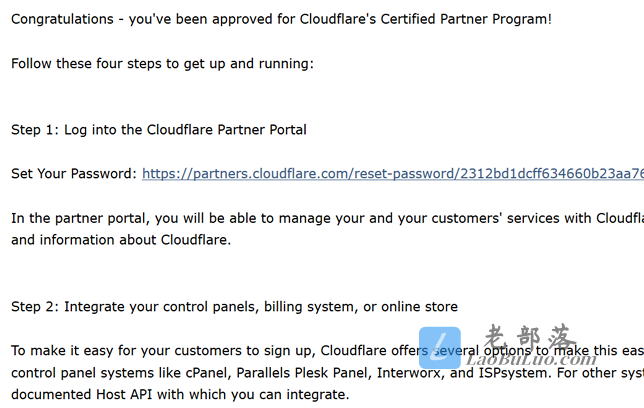Click the 'To make it easy' sentence
Image resolution: width=644 pixels, height=408 pixels.
327,351
